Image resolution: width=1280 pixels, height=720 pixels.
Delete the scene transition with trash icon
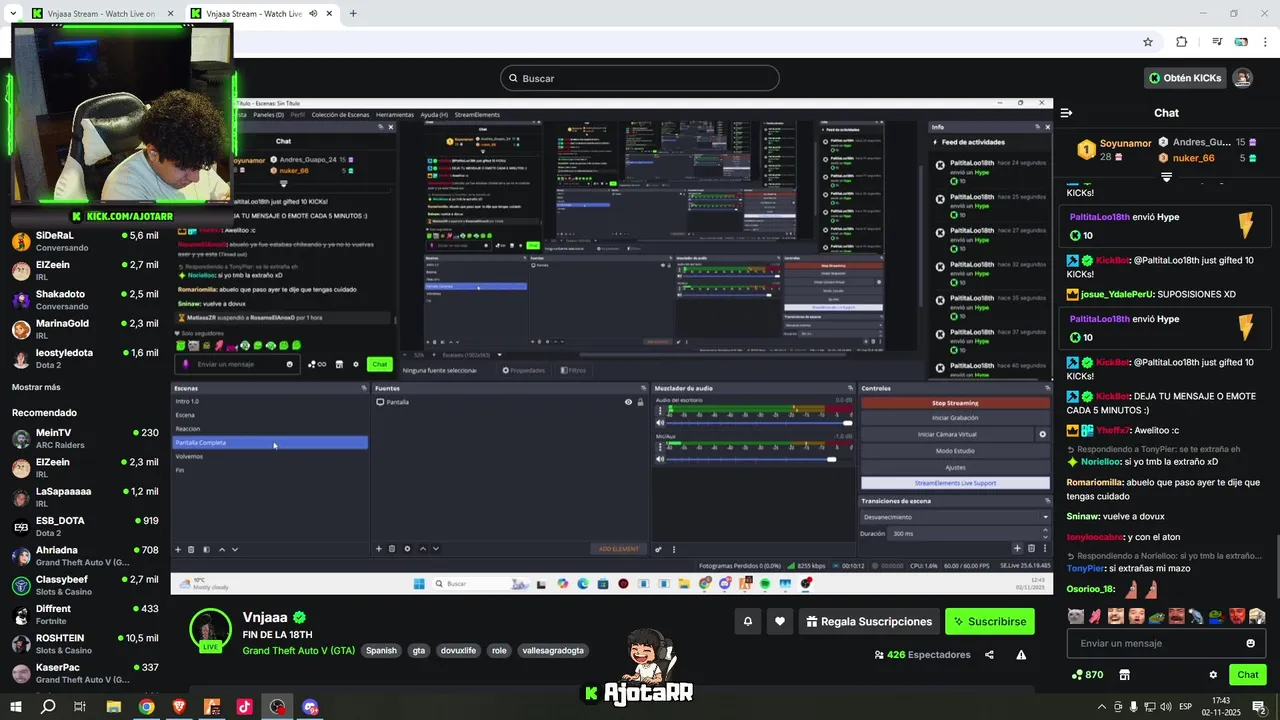(x=1031, y=548)
